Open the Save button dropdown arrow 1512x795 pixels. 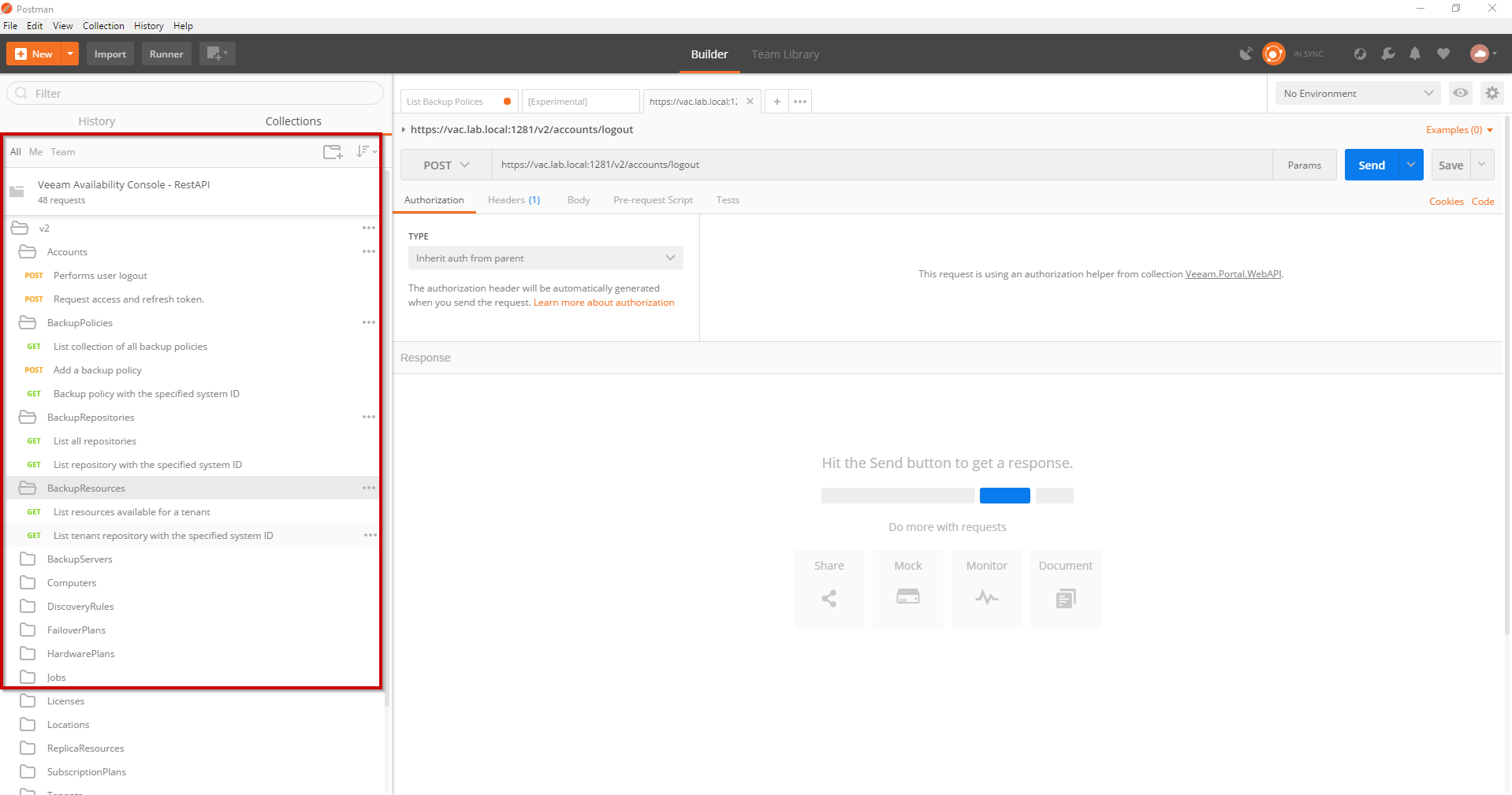(1482, 165)
